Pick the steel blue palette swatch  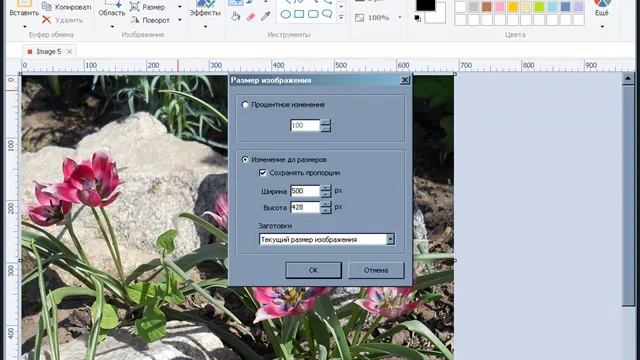pyautogui.click(x=566, y=7)
